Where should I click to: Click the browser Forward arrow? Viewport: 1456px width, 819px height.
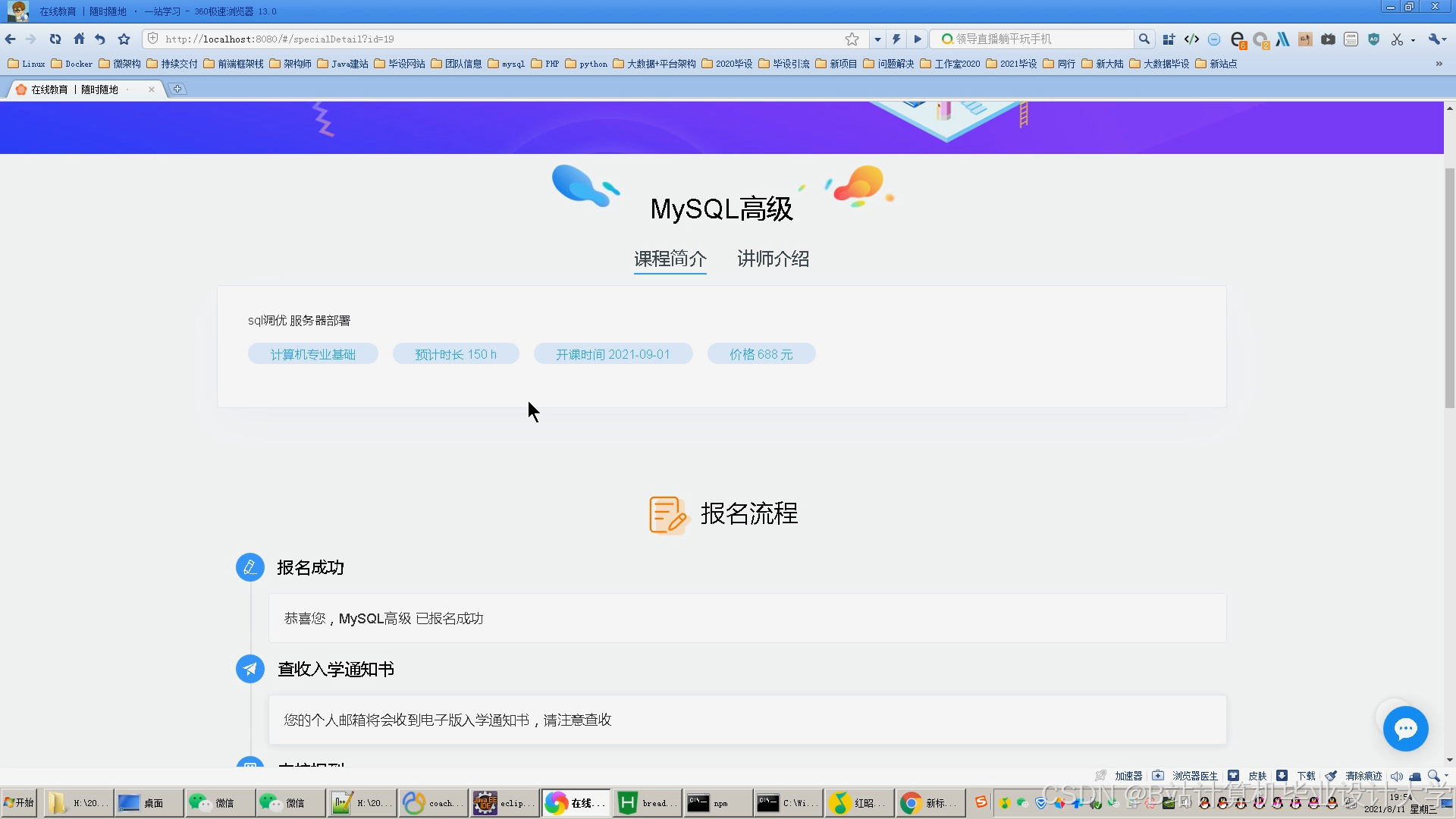point(31,39)
